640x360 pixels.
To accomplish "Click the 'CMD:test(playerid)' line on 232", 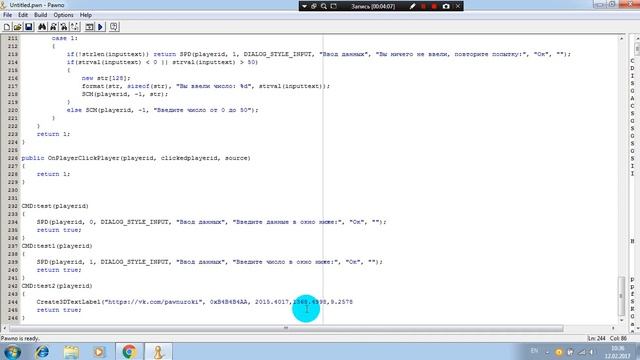I will [55, 206].
